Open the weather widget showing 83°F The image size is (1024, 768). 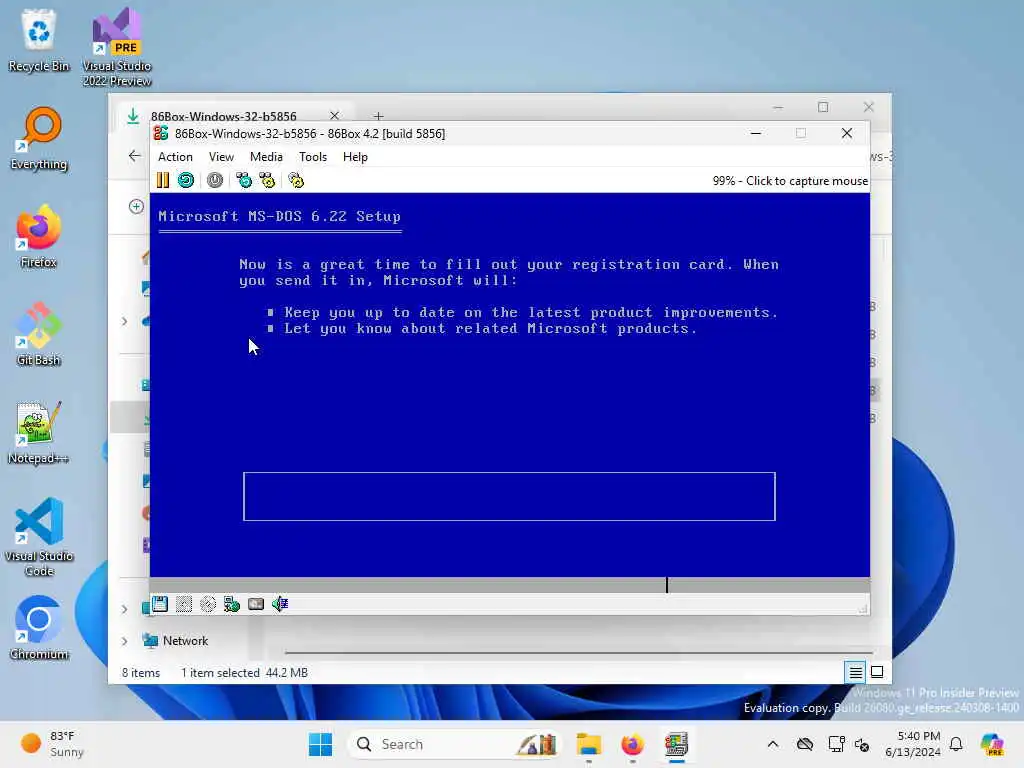pos(54,744)
